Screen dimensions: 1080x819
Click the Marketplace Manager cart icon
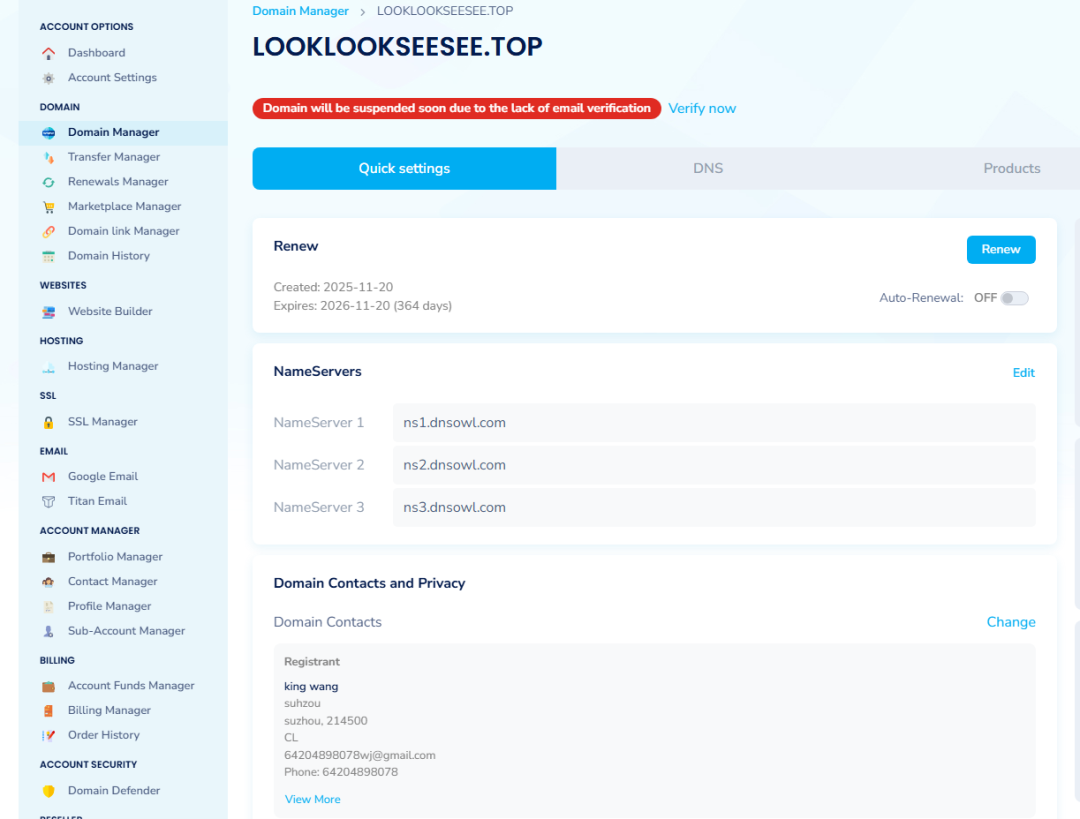pyautogui.click(x=48, y=207)
